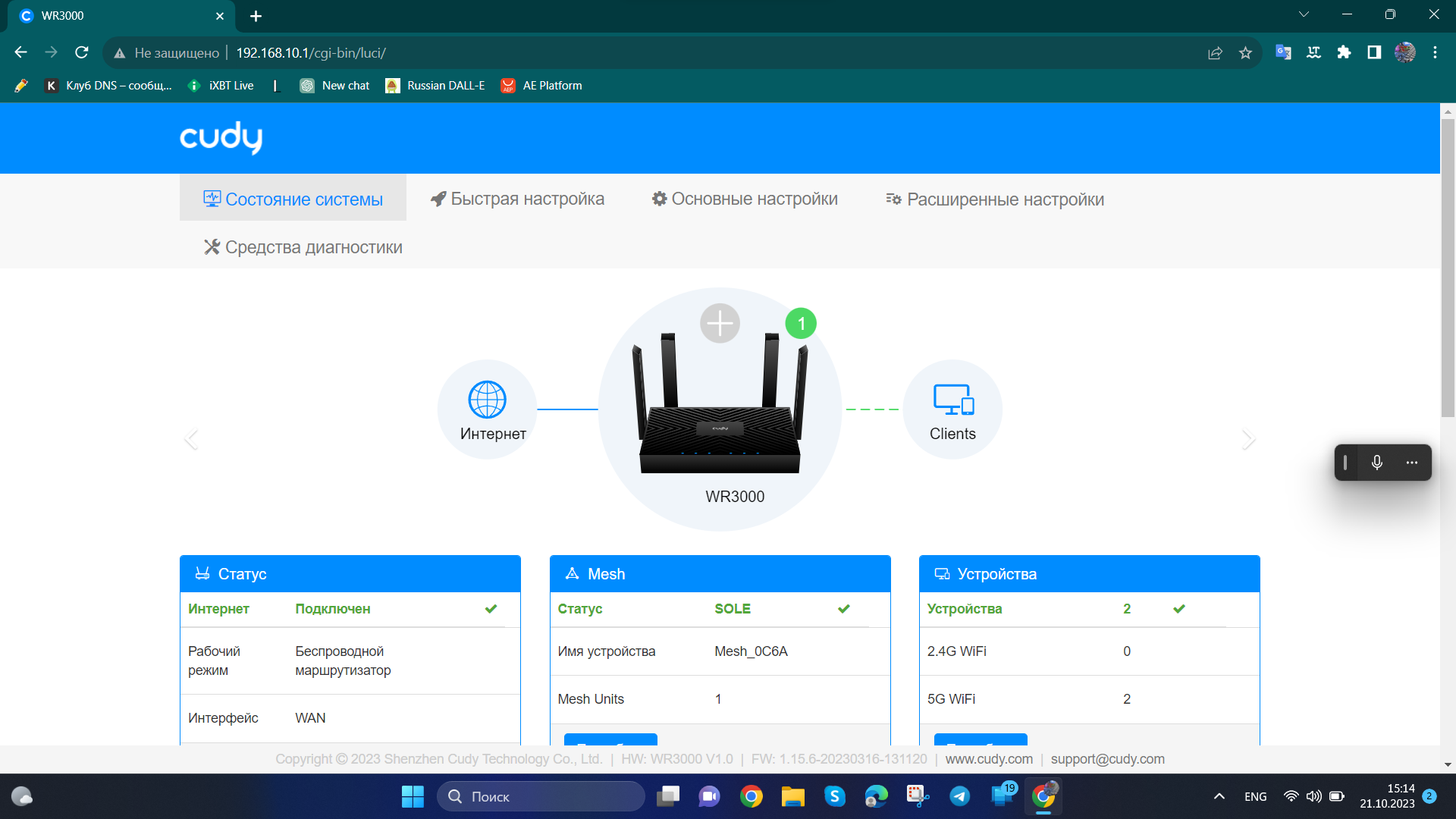Image resolution: width=1456 pixels, height=819 pixels.
Task: Open the Расширенные настройки tab
Action: (x=995, y=199)
